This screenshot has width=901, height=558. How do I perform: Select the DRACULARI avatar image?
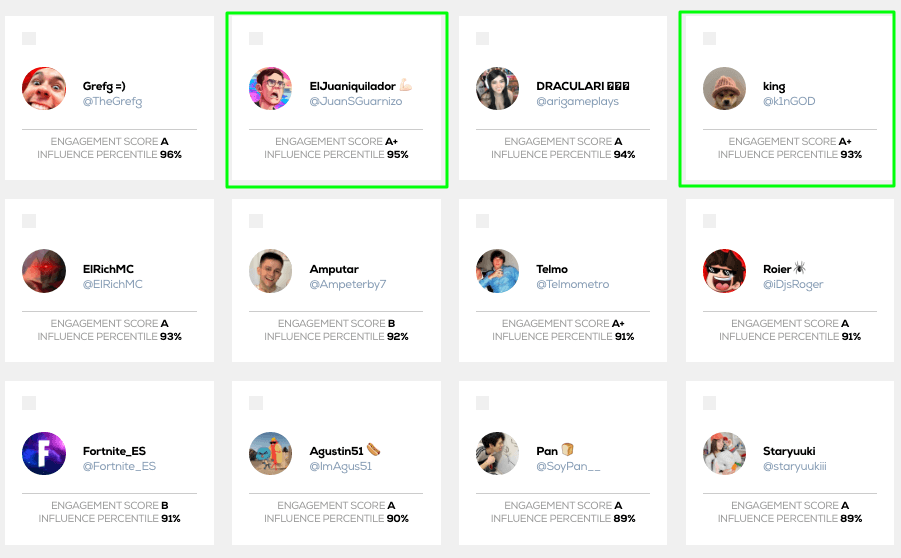498,88
